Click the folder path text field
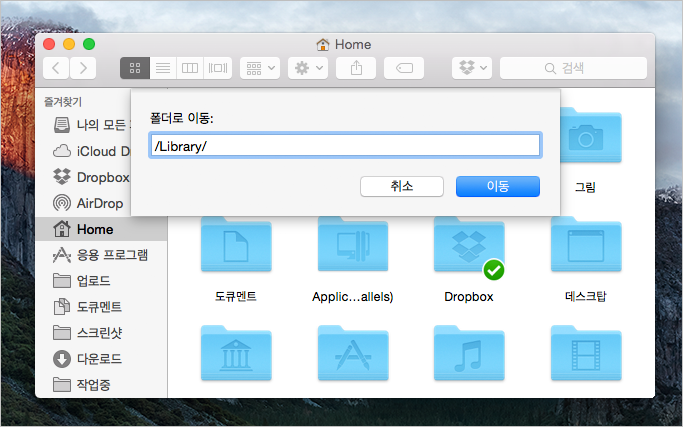This screenshot has width=683, height=427. 345,145
